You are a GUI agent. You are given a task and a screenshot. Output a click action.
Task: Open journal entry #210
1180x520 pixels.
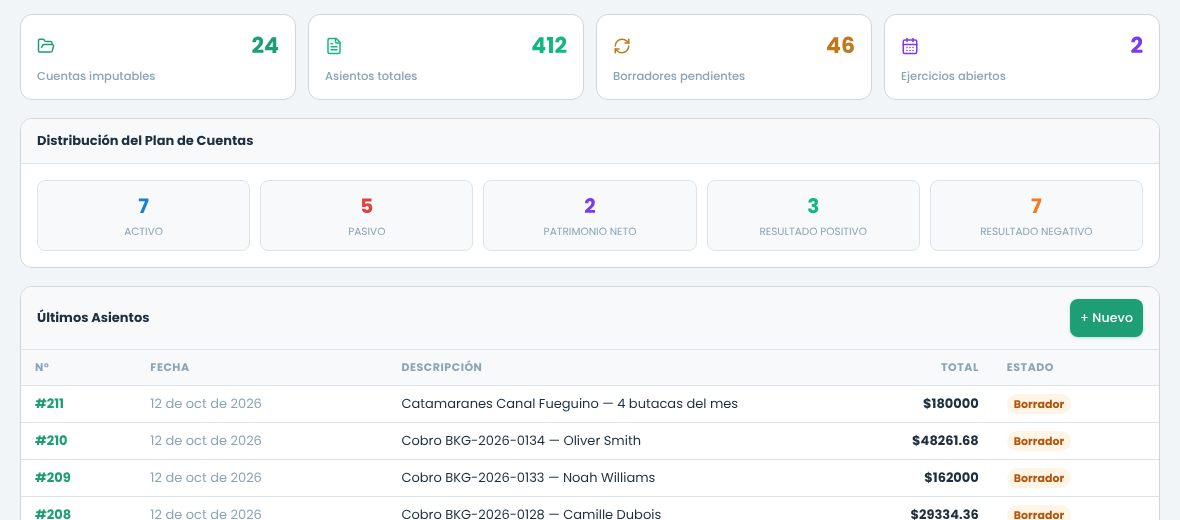tap(51, 441)
